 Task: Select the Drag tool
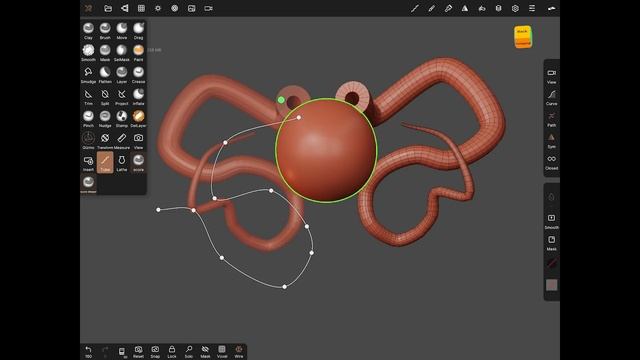tap(138, 31)
